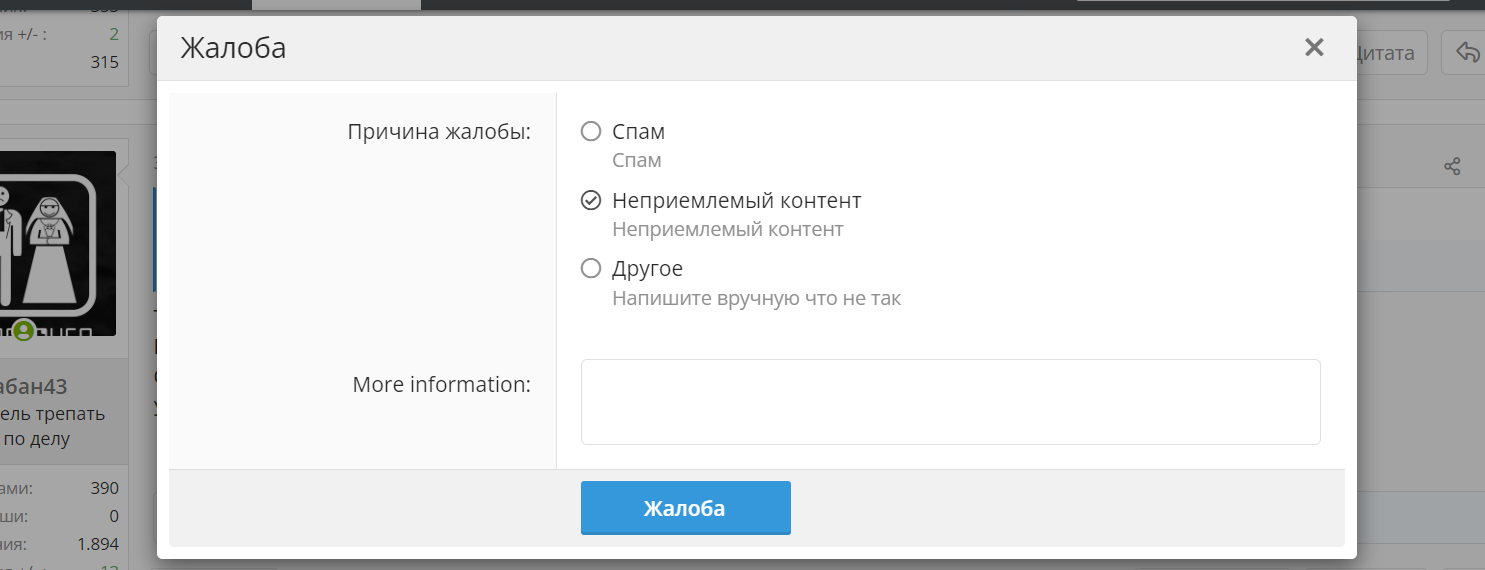Open the 390 messages count in sidebar
The width and height of the screenshot is (1485, 570).
105,488
